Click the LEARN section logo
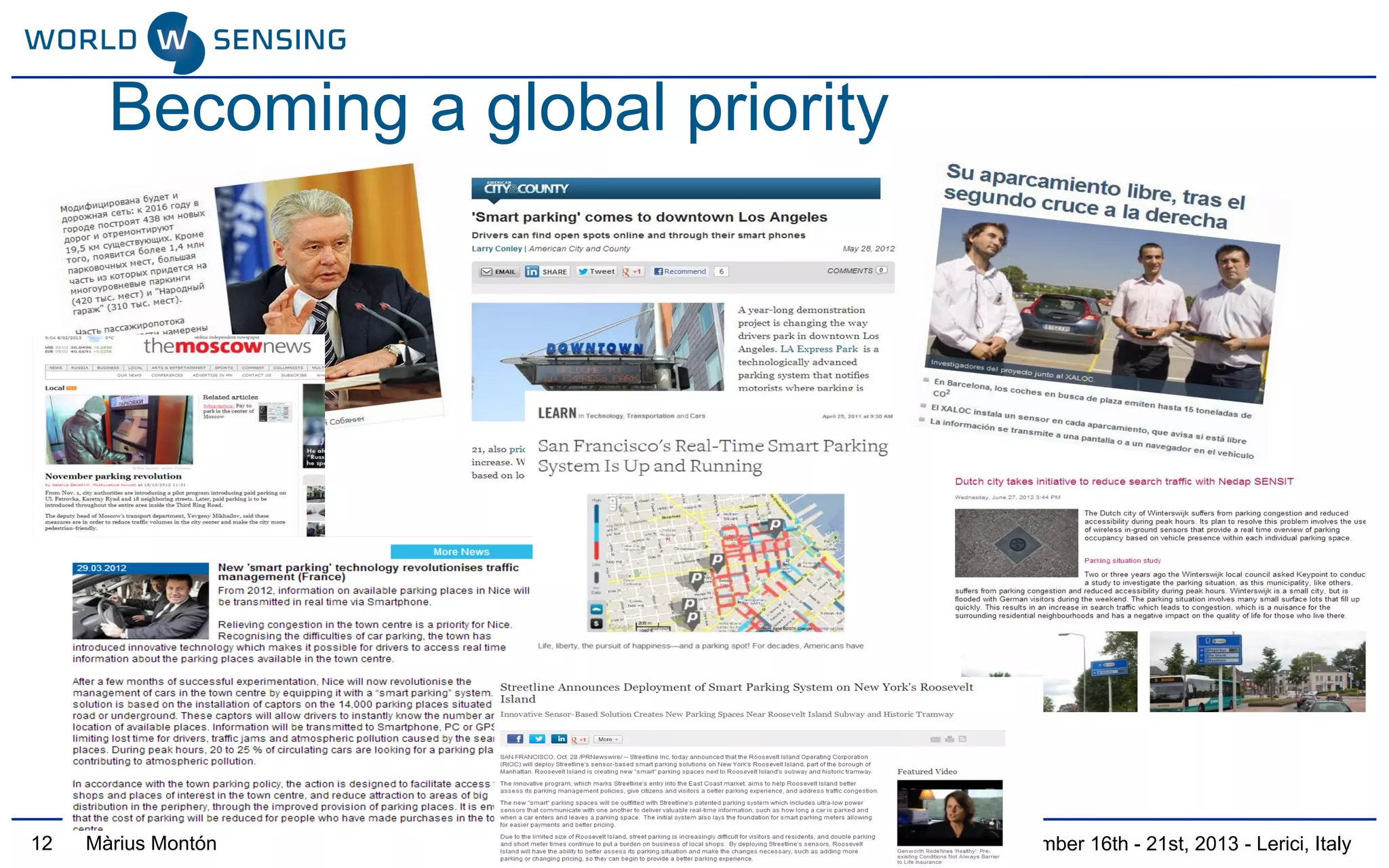Image resolution: width=1389 pixels, height=868 pixels. pyautogui.click(x=557, y=413)
